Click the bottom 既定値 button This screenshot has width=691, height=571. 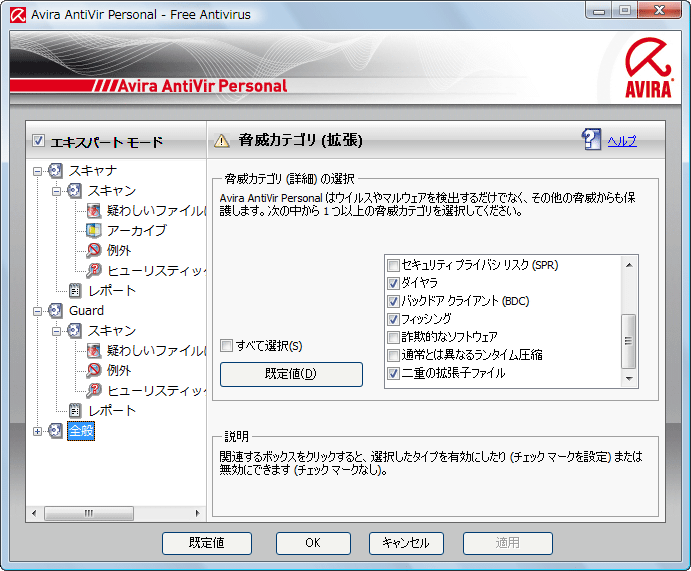point(207,543)
